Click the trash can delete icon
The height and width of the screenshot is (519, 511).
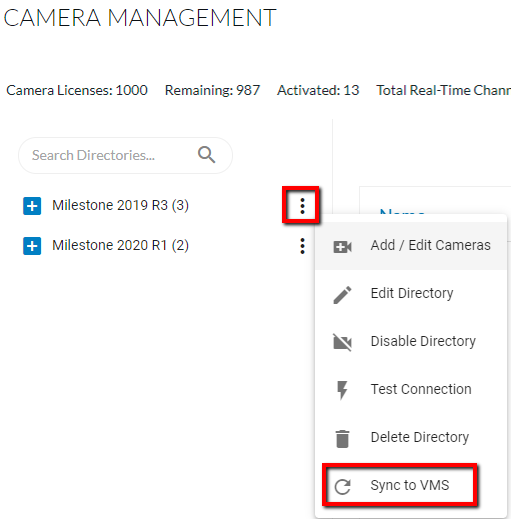point(342,439)
